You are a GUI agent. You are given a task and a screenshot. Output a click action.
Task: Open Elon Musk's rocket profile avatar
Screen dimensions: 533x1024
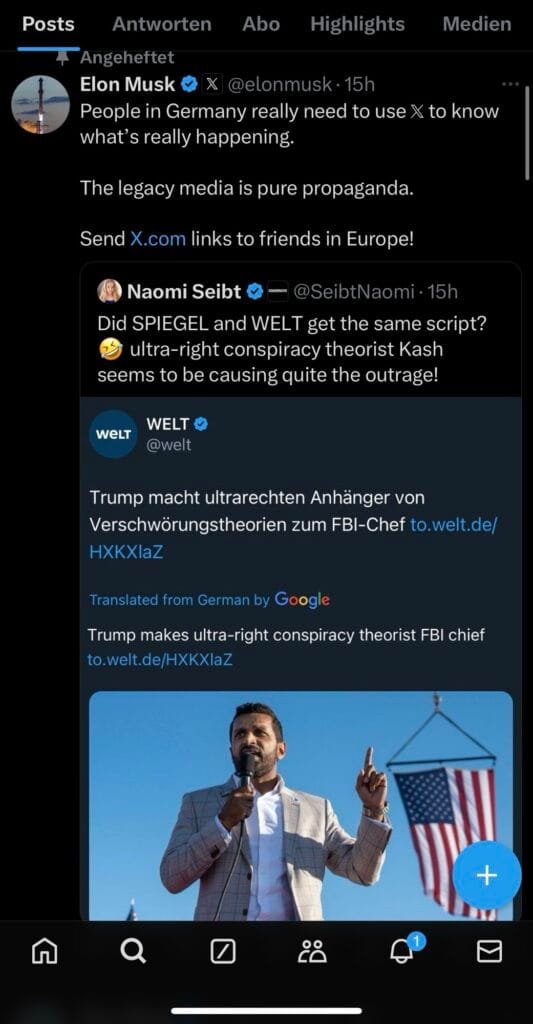(40, 104)
